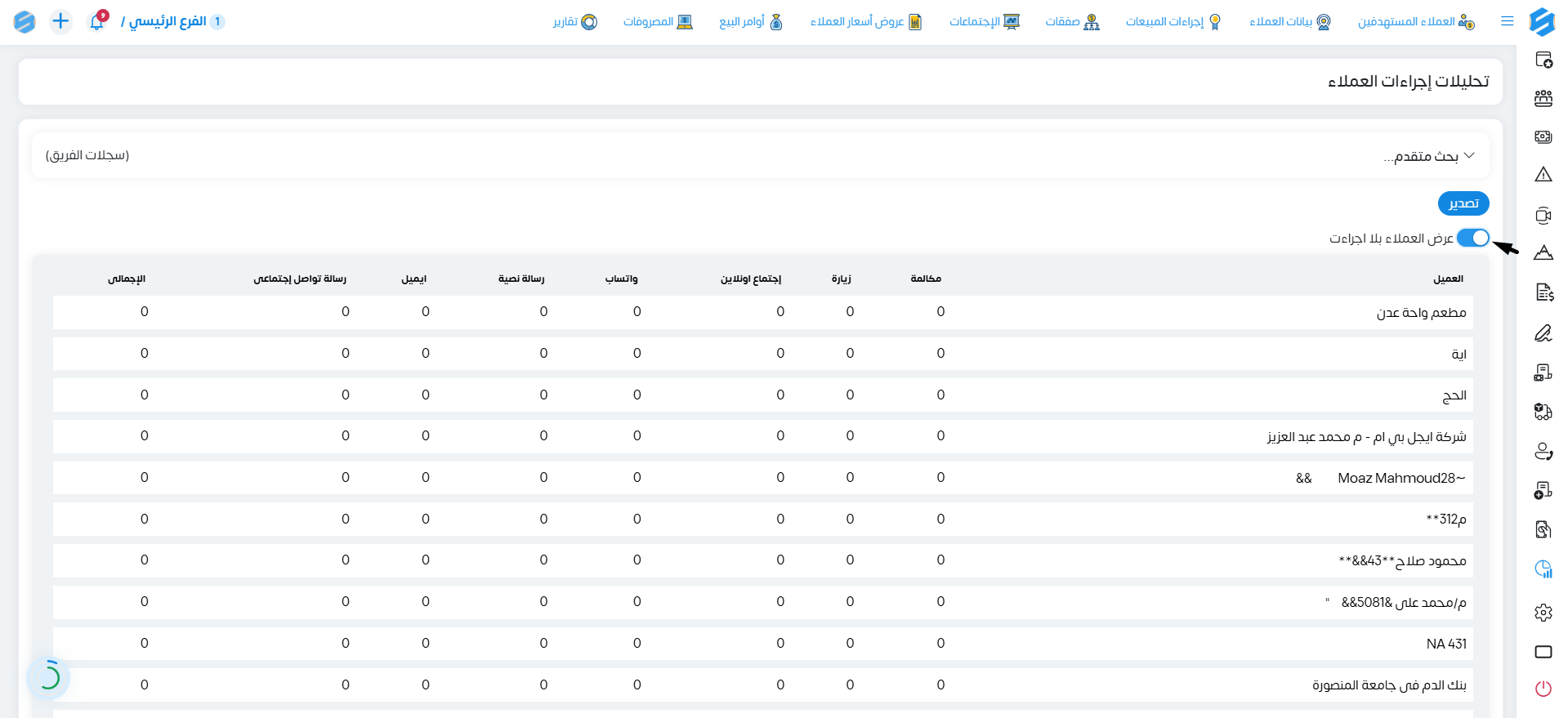Expand the بحث متقدم advanced search panel
Viewport: 1568px width, 718px height.
(x=761, y=155)
